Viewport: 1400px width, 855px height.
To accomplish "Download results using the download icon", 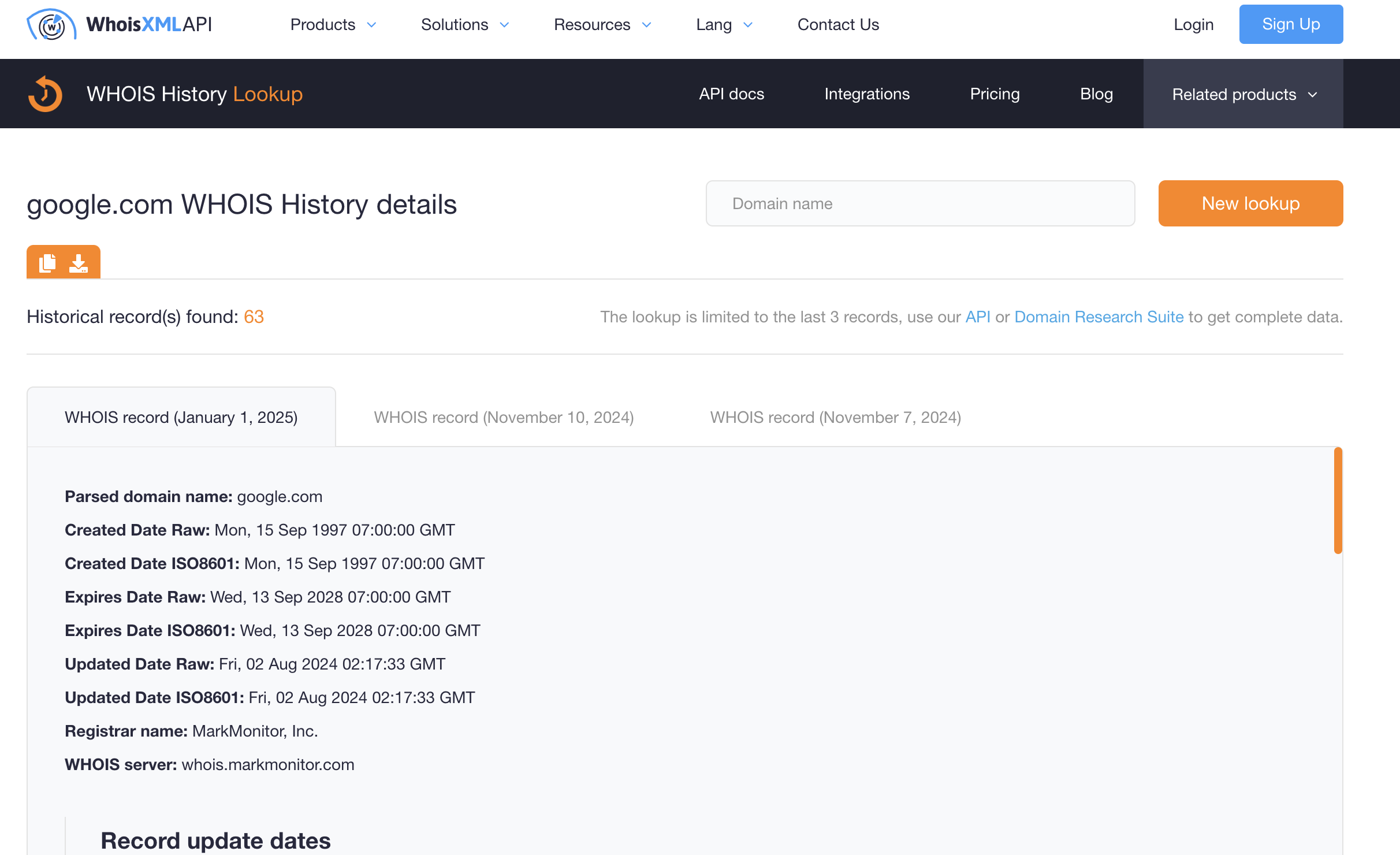I will (79, 263).
